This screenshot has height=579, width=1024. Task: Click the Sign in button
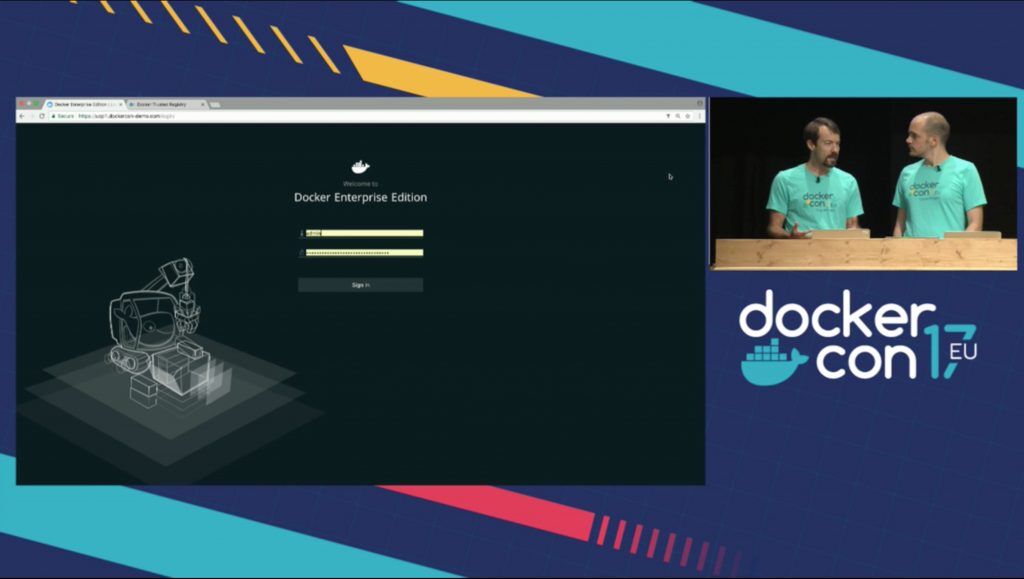pyautogui.click(x=360, y=285)
